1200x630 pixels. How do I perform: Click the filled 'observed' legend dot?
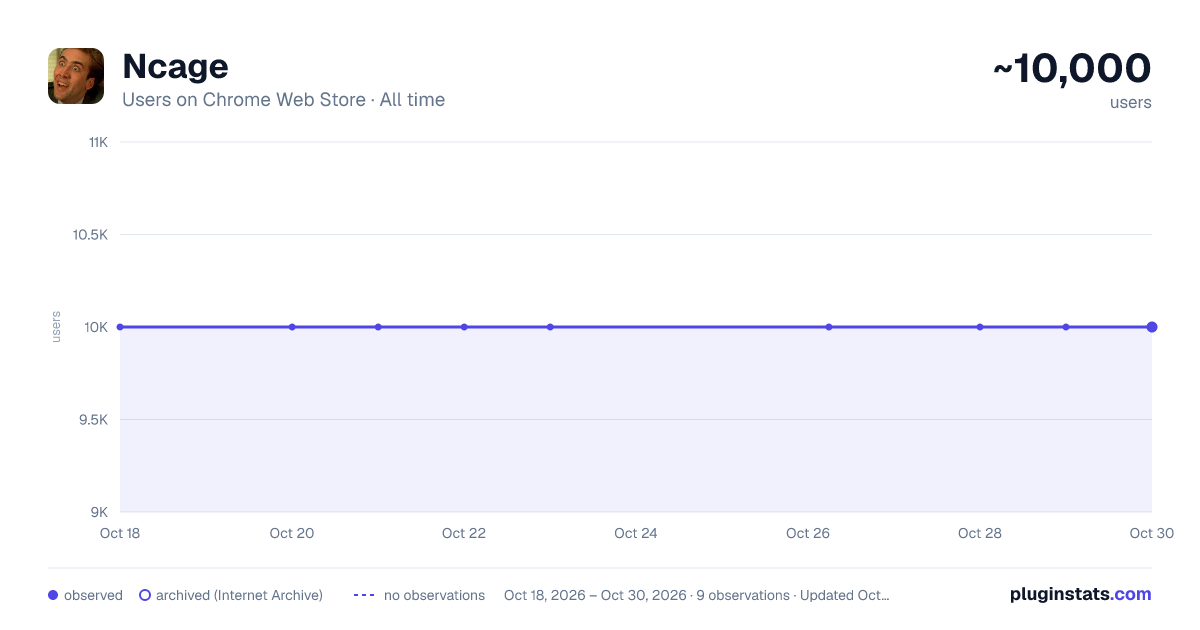[53, 595]
